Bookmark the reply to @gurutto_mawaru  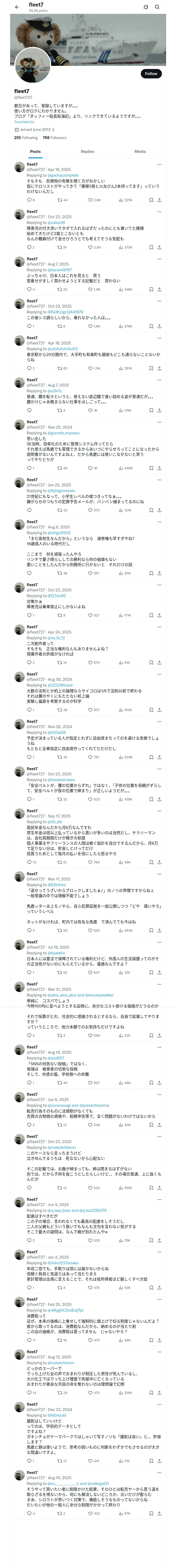(151, 468)
